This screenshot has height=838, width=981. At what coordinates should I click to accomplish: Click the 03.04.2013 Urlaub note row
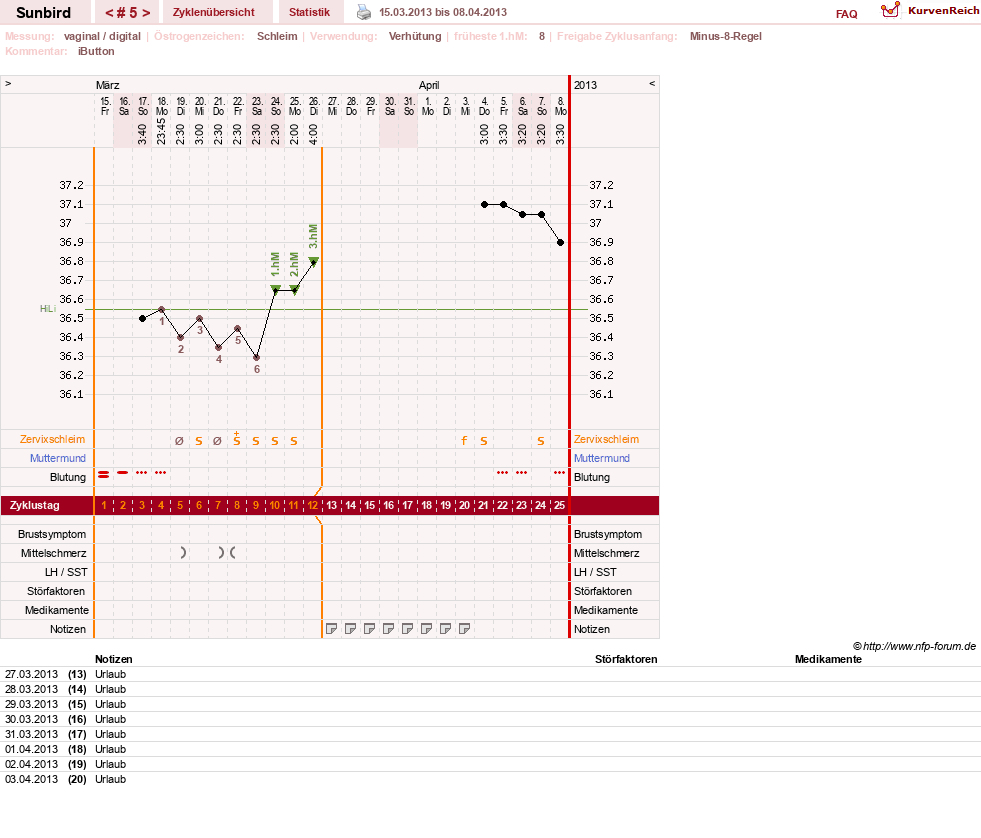(490, 779)
